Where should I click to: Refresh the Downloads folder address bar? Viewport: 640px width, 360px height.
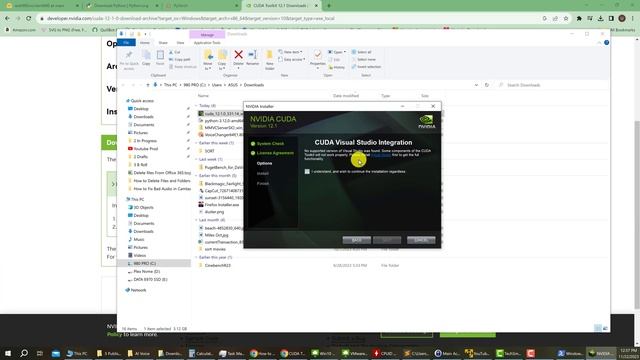pos(487,85)
